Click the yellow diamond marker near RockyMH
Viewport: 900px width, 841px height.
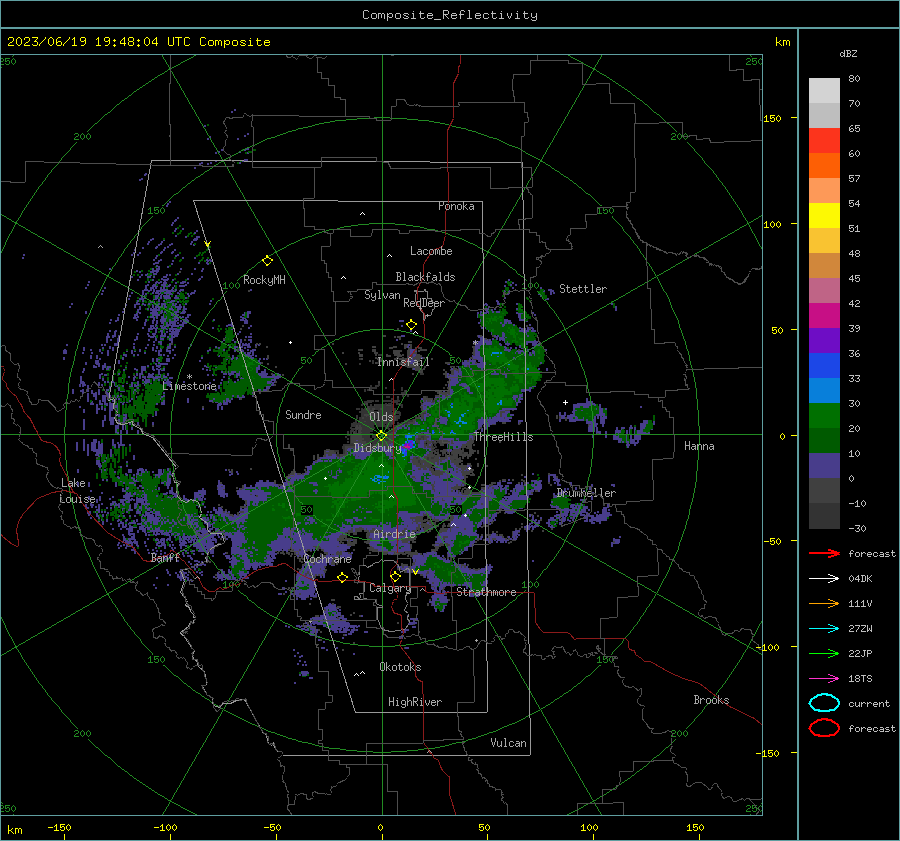click(x=267, y=261)
